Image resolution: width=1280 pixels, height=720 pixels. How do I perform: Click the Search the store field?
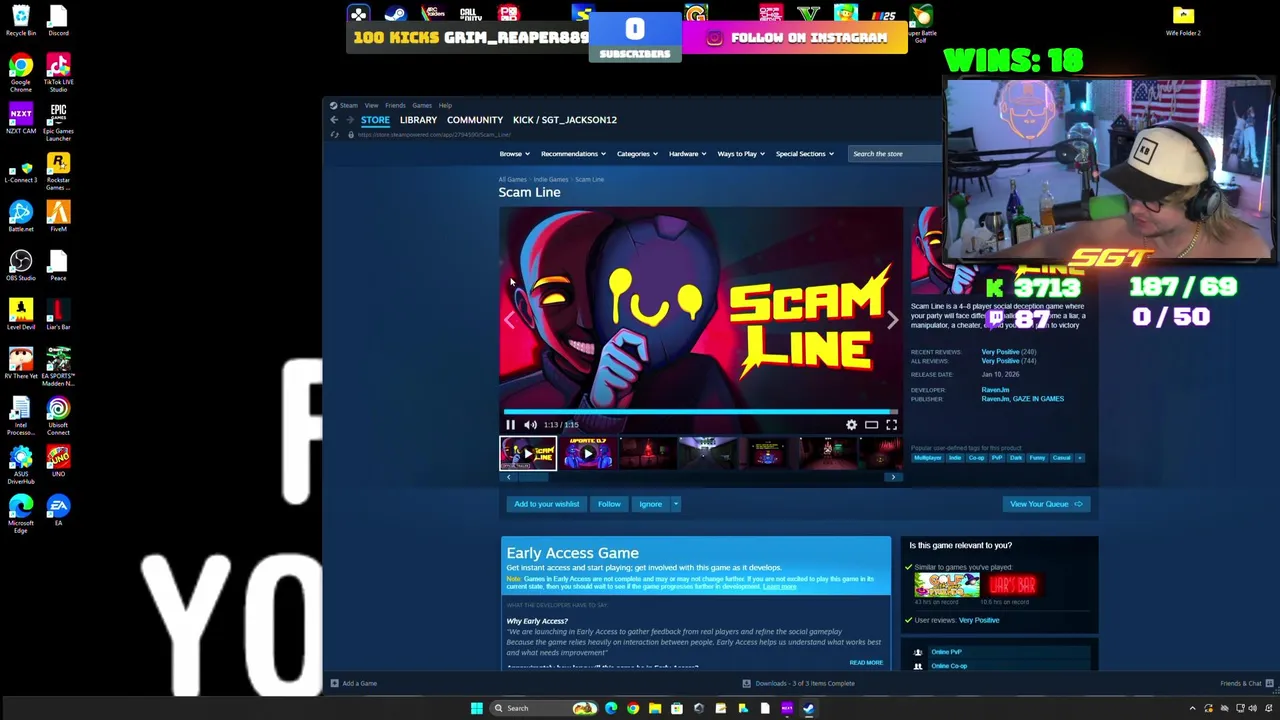895,154
